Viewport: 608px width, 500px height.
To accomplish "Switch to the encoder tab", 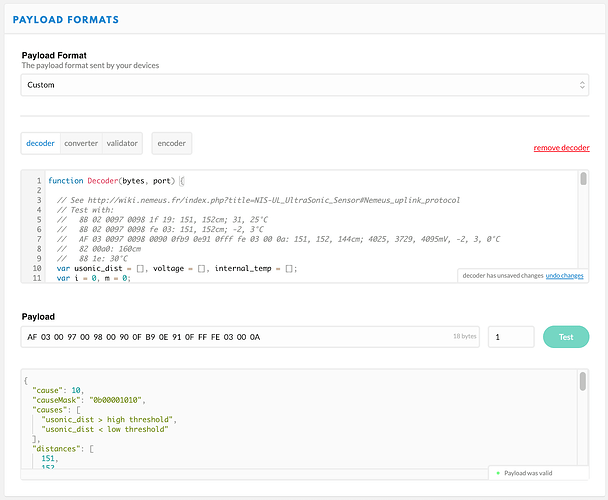I will 171,143.
